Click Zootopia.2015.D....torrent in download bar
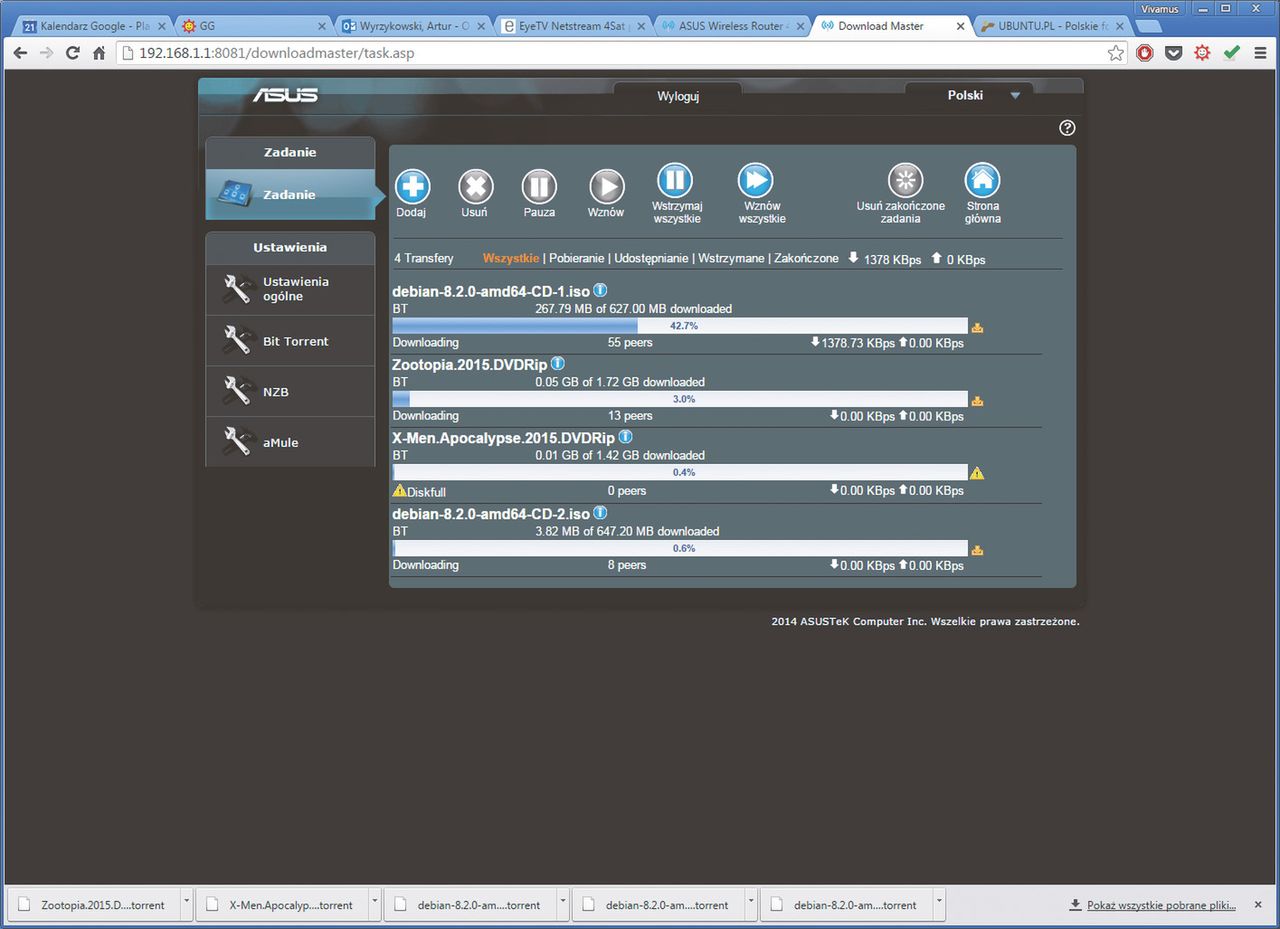 pyautogui.click(x=94, y=904)
